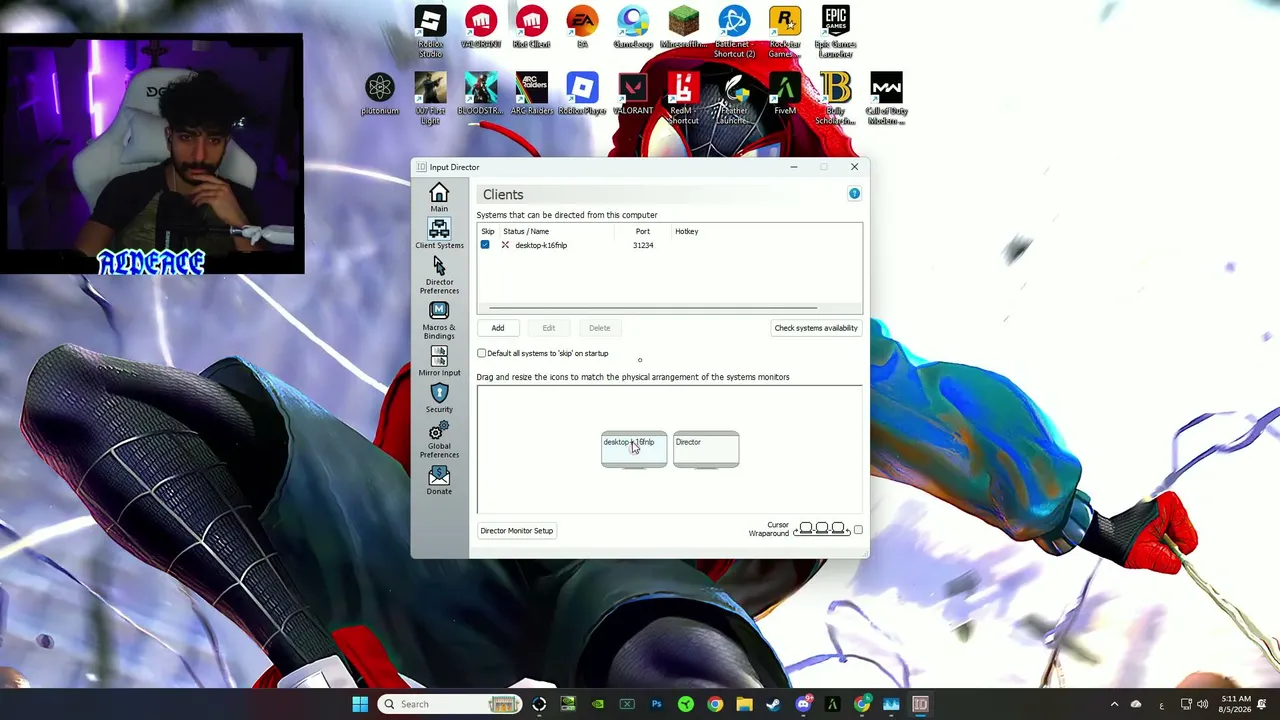Open Global Preferences
Screen dimensions: 1280x720
[439, 440]
